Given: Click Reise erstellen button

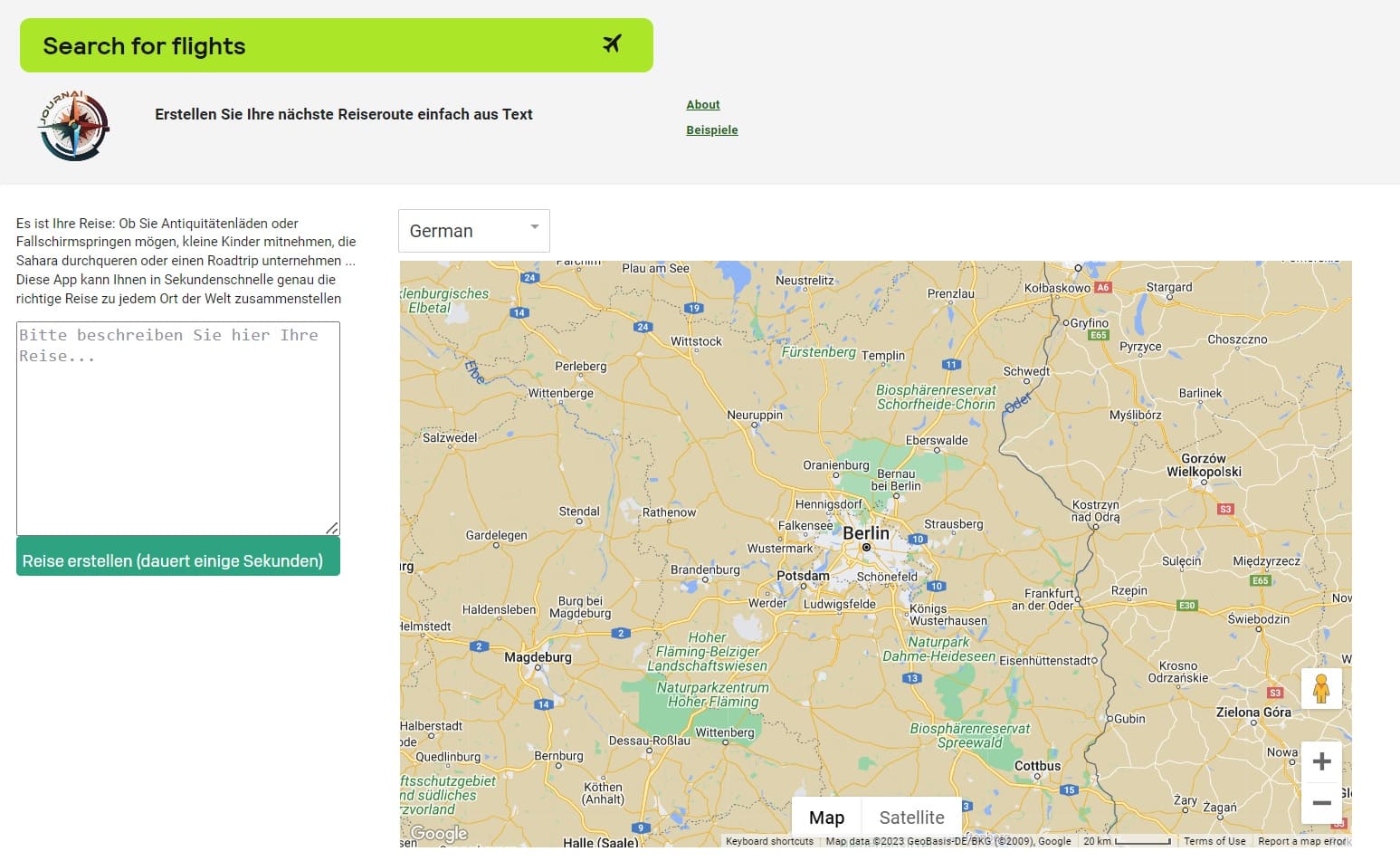Looking at the screenshot, I should [x=178, y=557].
